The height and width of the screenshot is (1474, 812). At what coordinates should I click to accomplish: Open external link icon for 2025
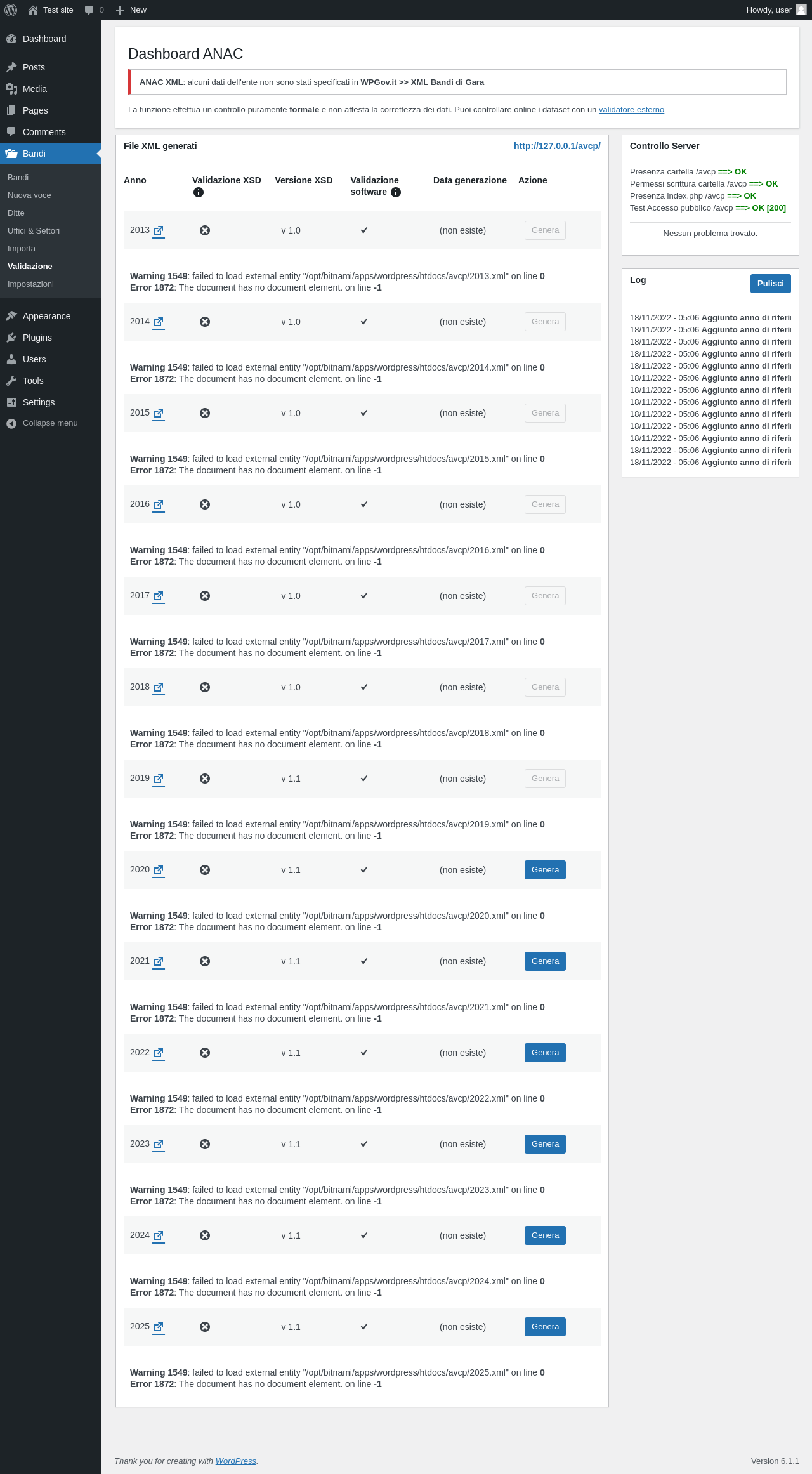pyautogui.click(x=159, y=1327)
